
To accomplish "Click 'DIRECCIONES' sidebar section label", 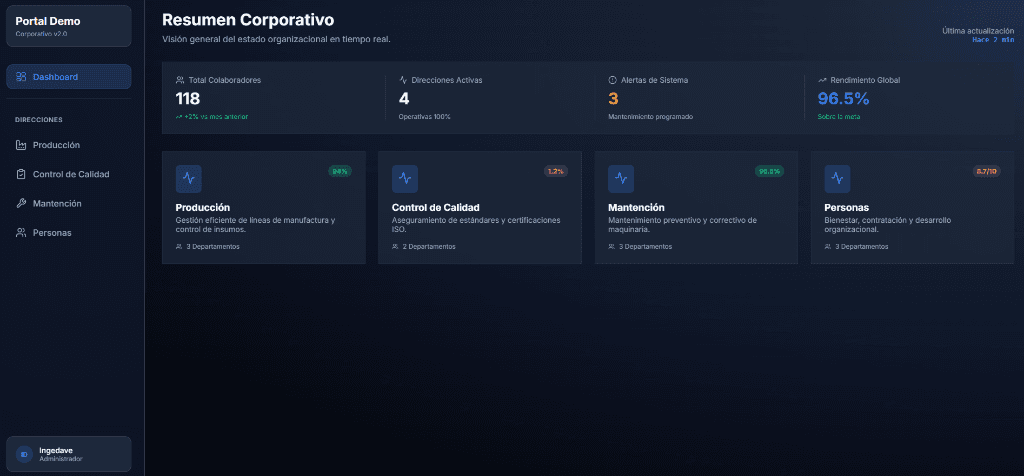I will point(39,120).
